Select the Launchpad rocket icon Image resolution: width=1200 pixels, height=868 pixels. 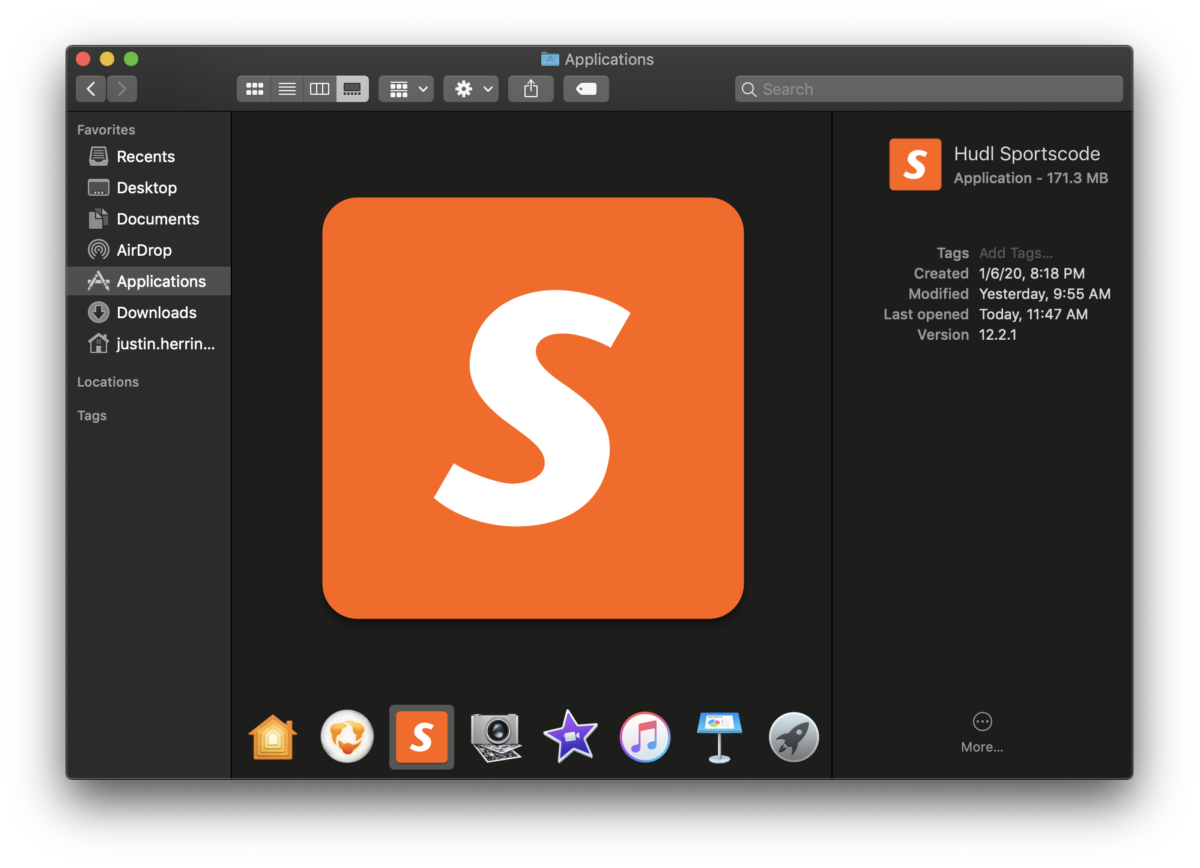pos(794,739)
